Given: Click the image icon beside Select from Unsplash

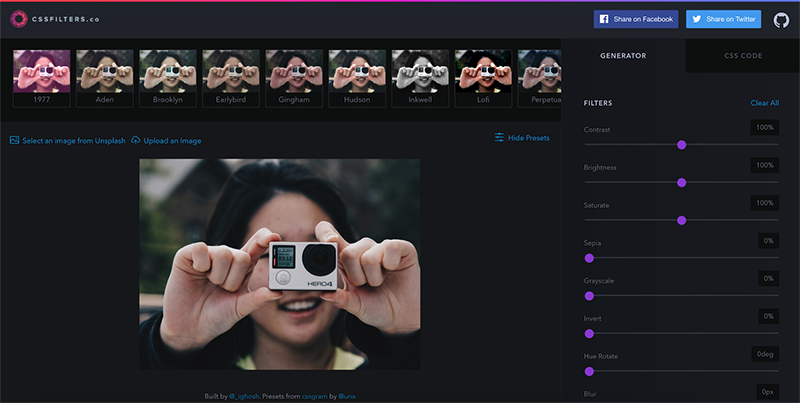Looking at the screenshot, I should [14, 140].
